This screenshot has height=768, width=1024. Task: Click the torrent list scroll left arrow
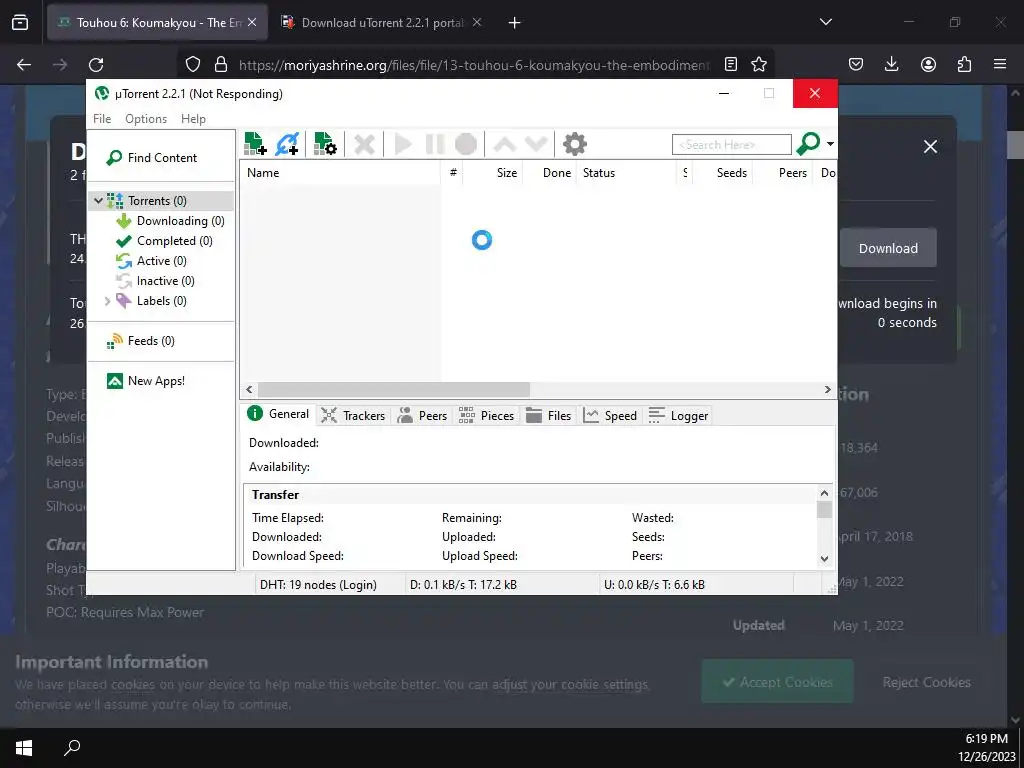(249, 390)
